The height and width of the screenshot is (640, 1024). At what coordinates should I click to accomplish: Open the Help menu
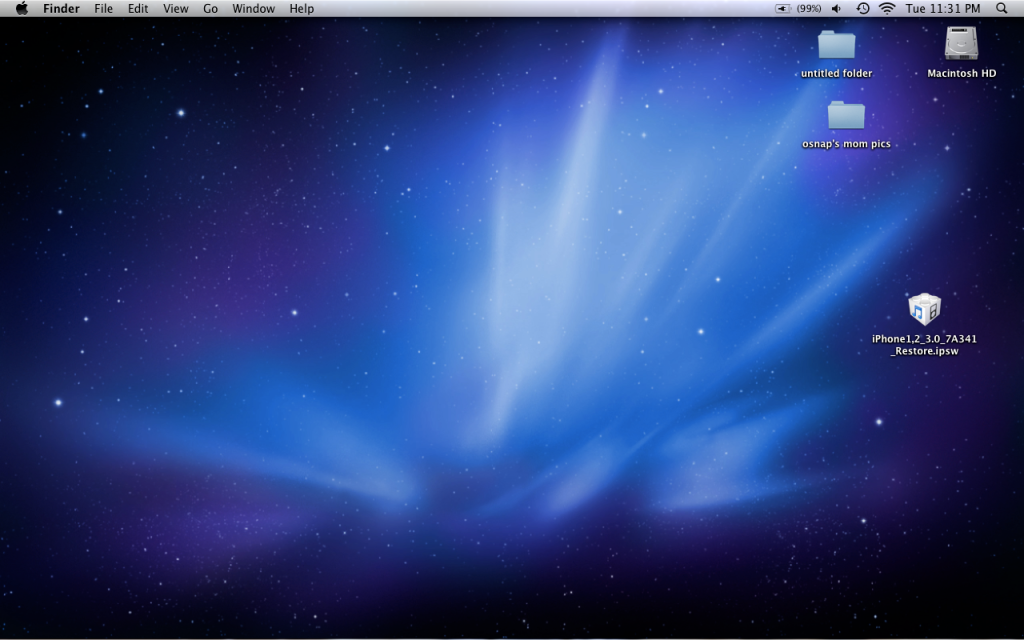pyautogui.click(x=301, y=9)
